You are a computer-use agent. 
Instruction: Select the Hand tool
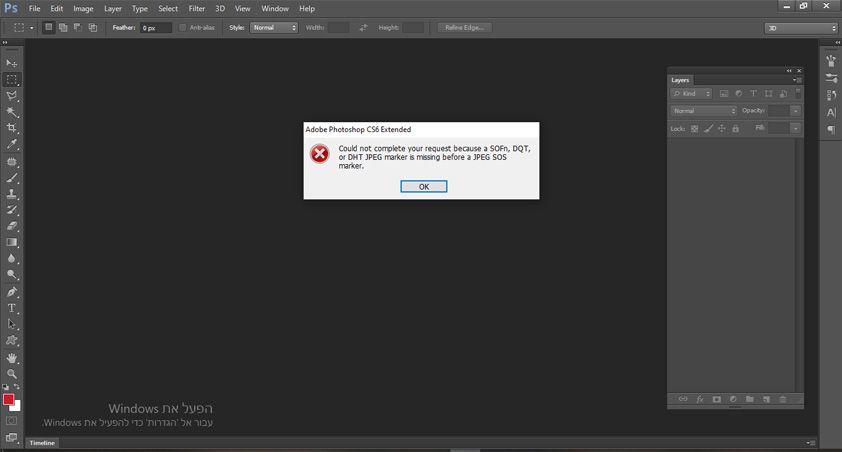point(11,358)
